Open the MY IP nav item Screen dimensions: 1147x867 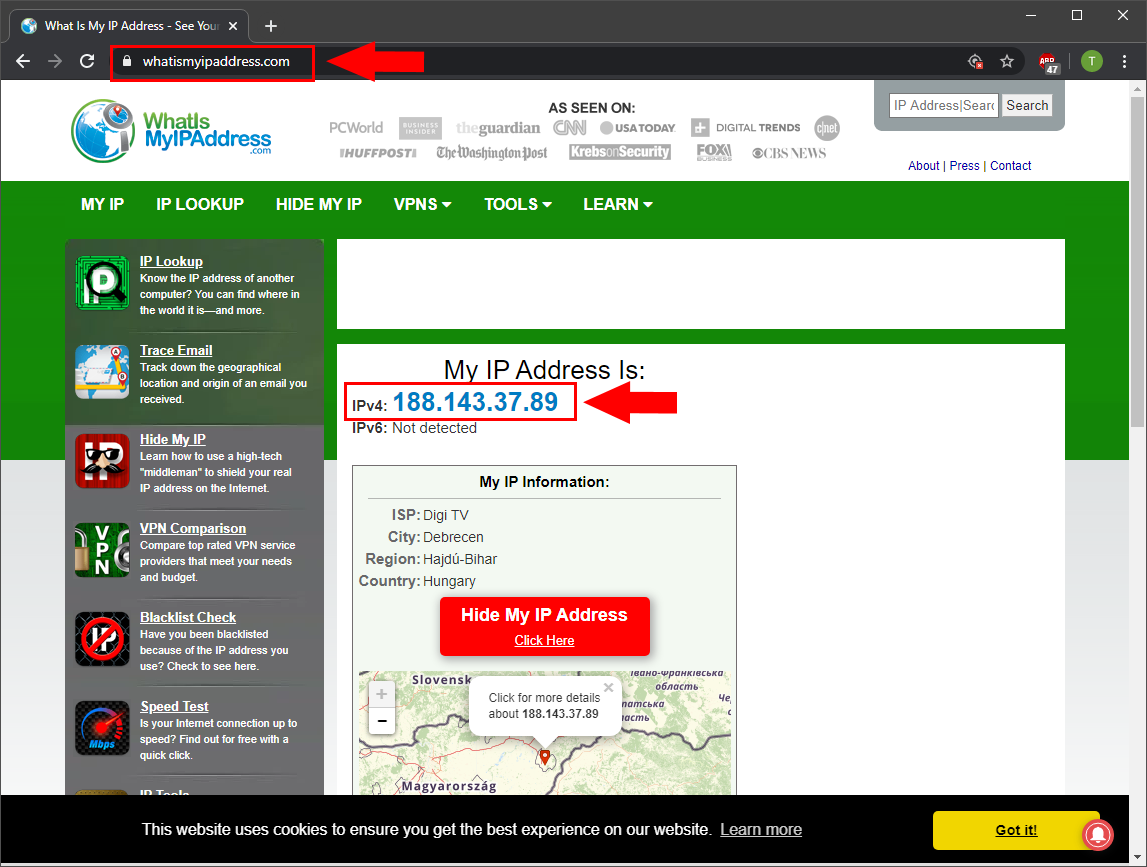[102, 204]
